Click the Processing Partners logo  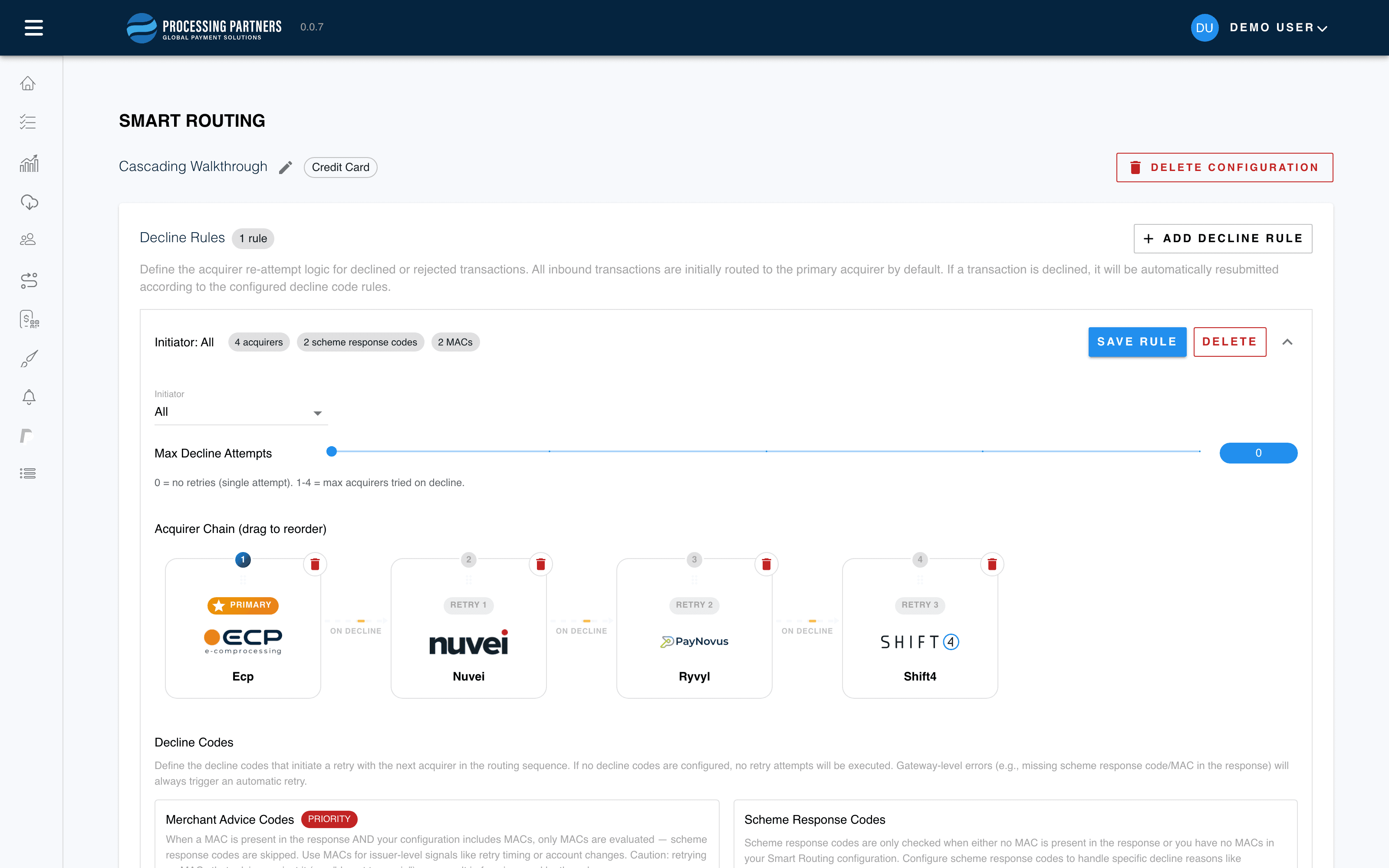tap(204, 27)
